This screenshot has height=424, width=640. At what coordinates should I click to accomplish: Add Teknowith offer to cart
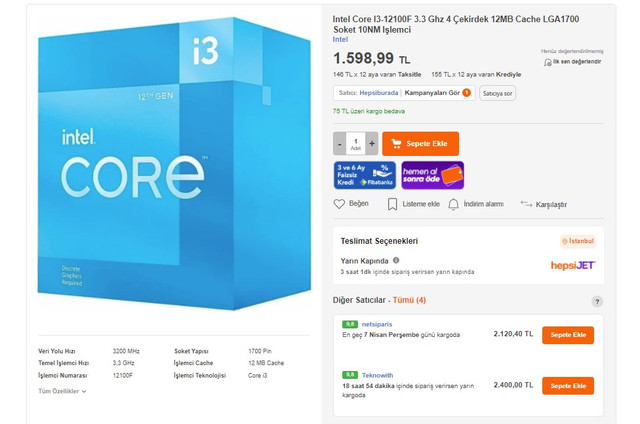point(567,385)
